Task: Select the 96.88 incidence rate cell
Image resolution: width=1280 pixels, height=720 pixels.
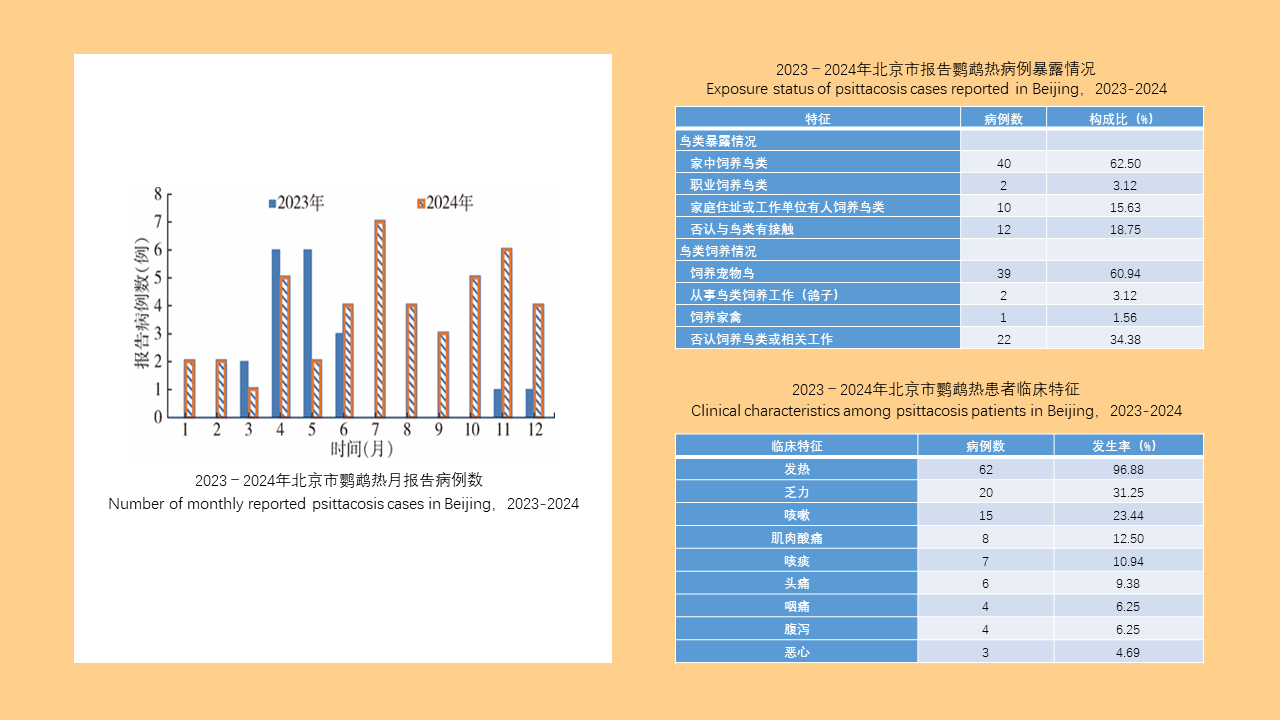Action: click(x=1127, y=469)
